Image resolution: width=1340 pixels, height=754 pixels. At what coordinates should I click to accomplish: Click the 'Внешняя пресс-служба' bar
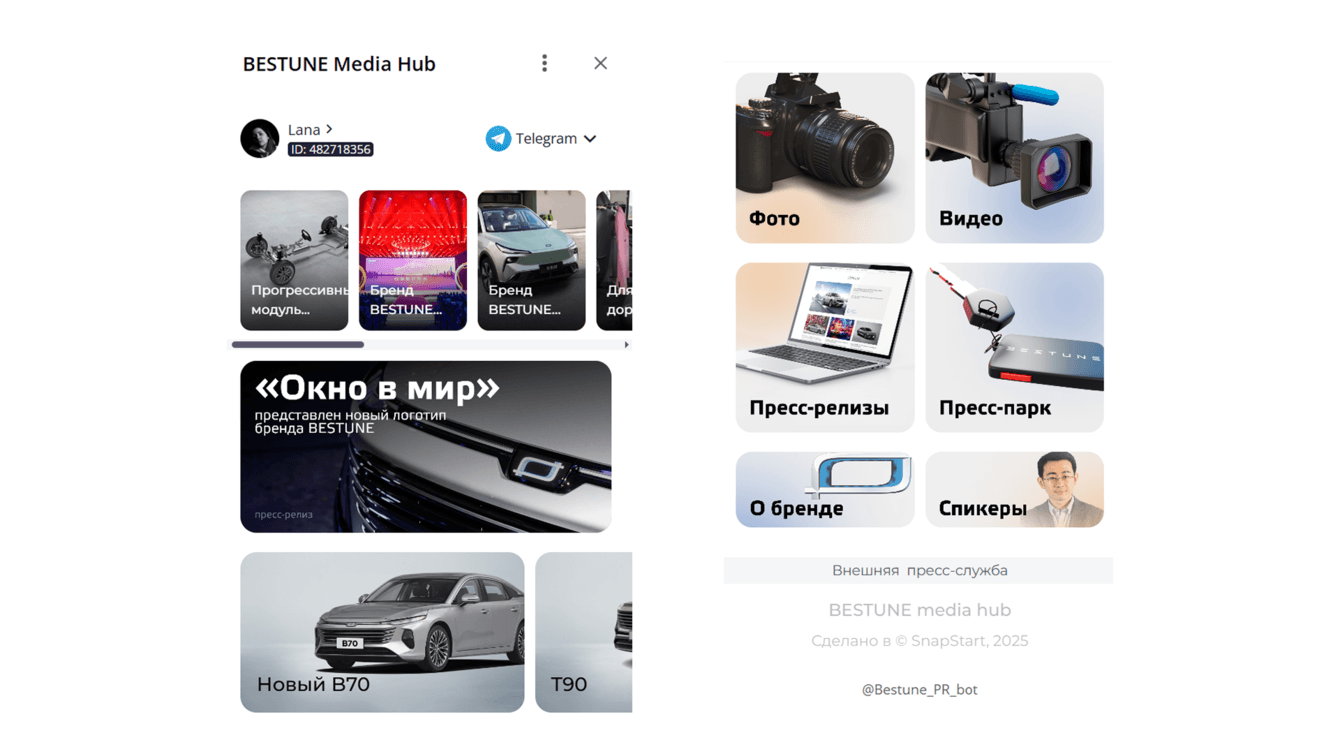(918, 571)
